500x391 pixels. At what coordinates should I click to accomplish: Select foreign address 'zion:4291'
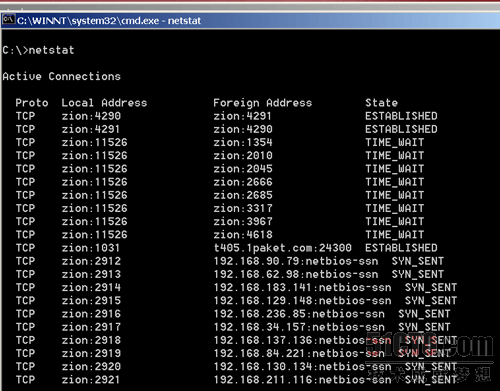[x=243, y=116]
